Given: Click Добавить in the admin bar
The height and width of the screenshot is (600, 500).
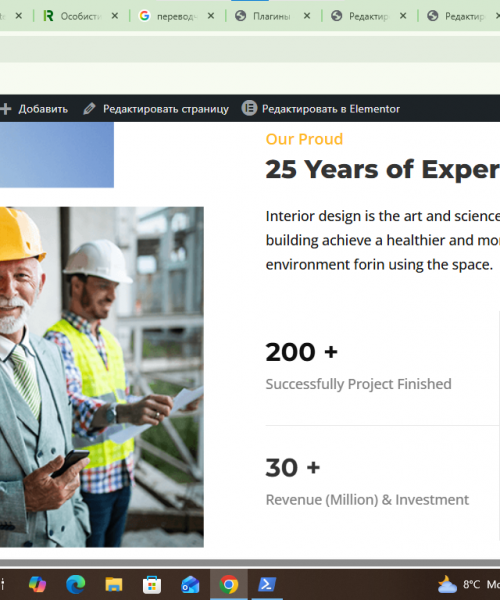Looking at the screenshot, I should coord(43,109).
